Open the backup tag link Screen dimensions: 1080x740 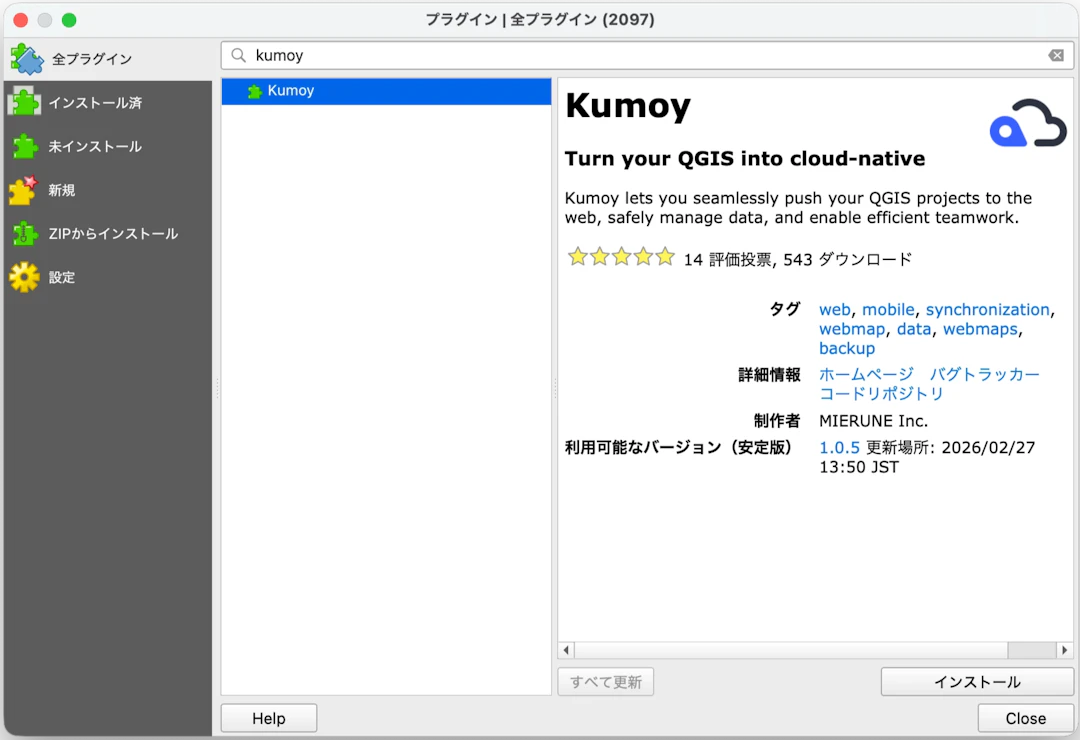coord(847,348)
